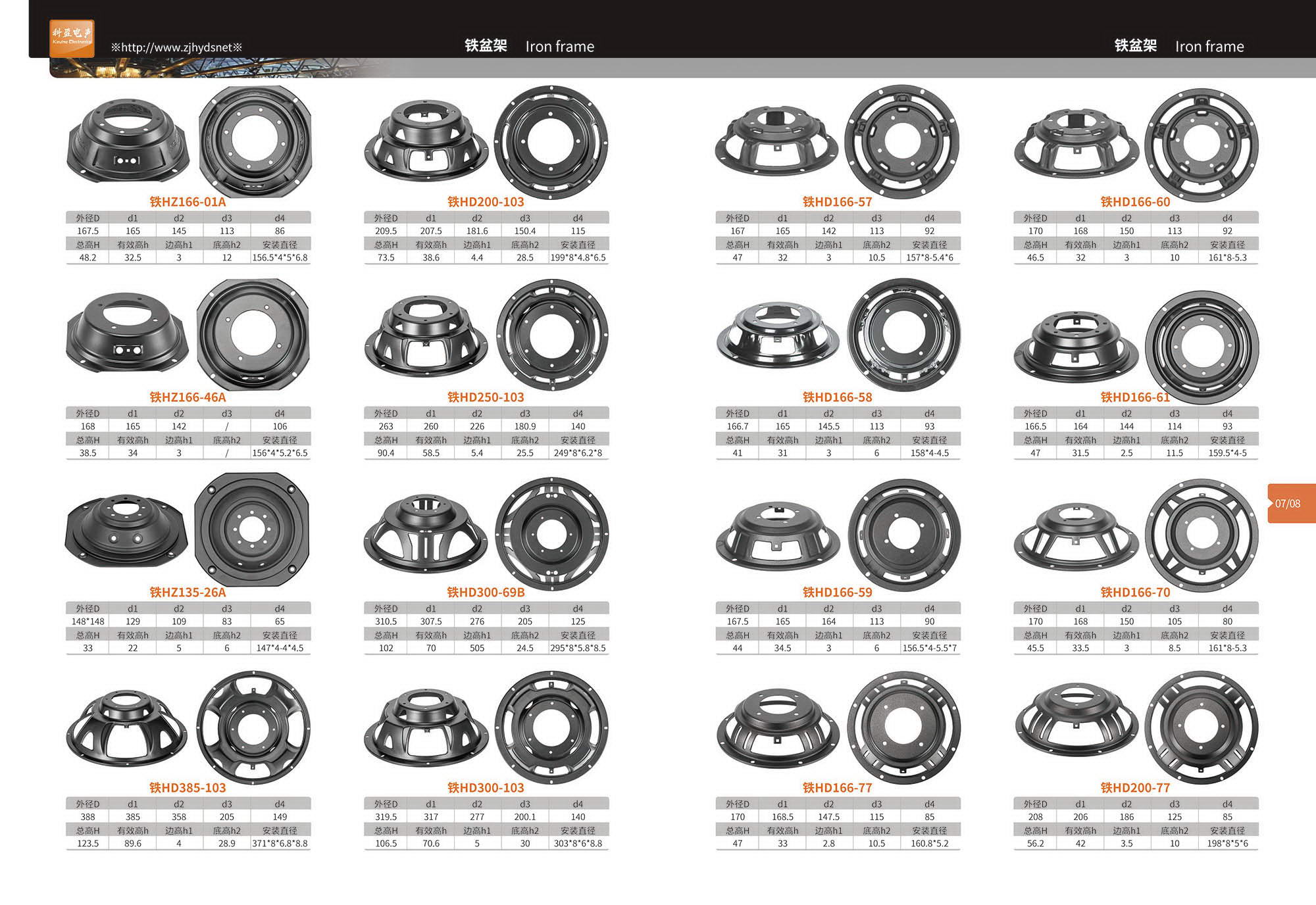The image size is (1316, 905).
Task: Select the orange 07/08 page tab
Action: [1291, 503]
